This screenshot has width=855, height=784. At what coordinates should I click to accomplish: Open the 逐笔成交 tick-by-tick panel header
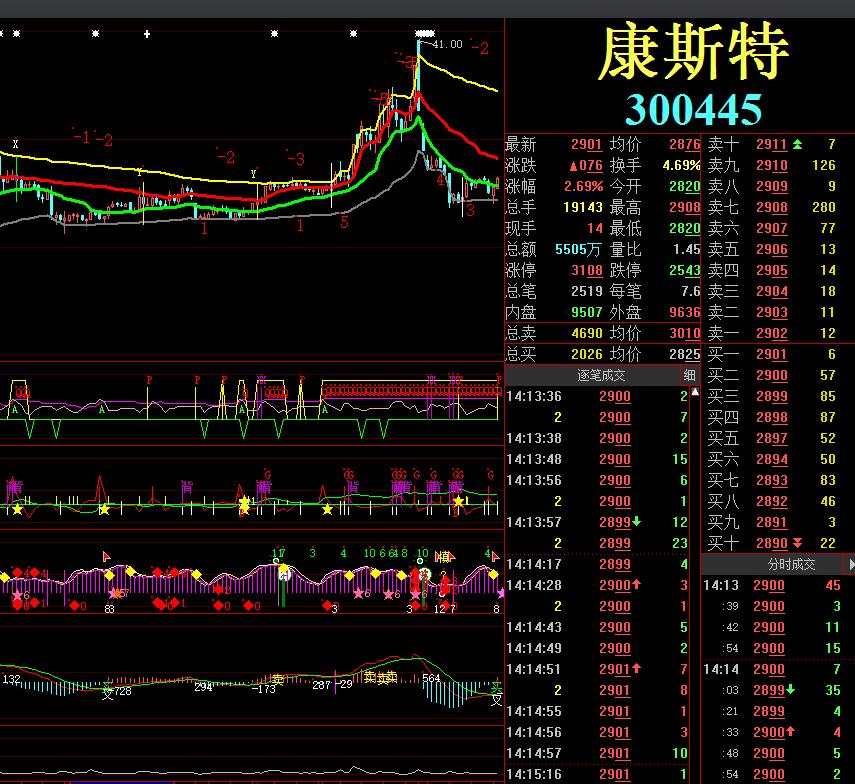601,375
